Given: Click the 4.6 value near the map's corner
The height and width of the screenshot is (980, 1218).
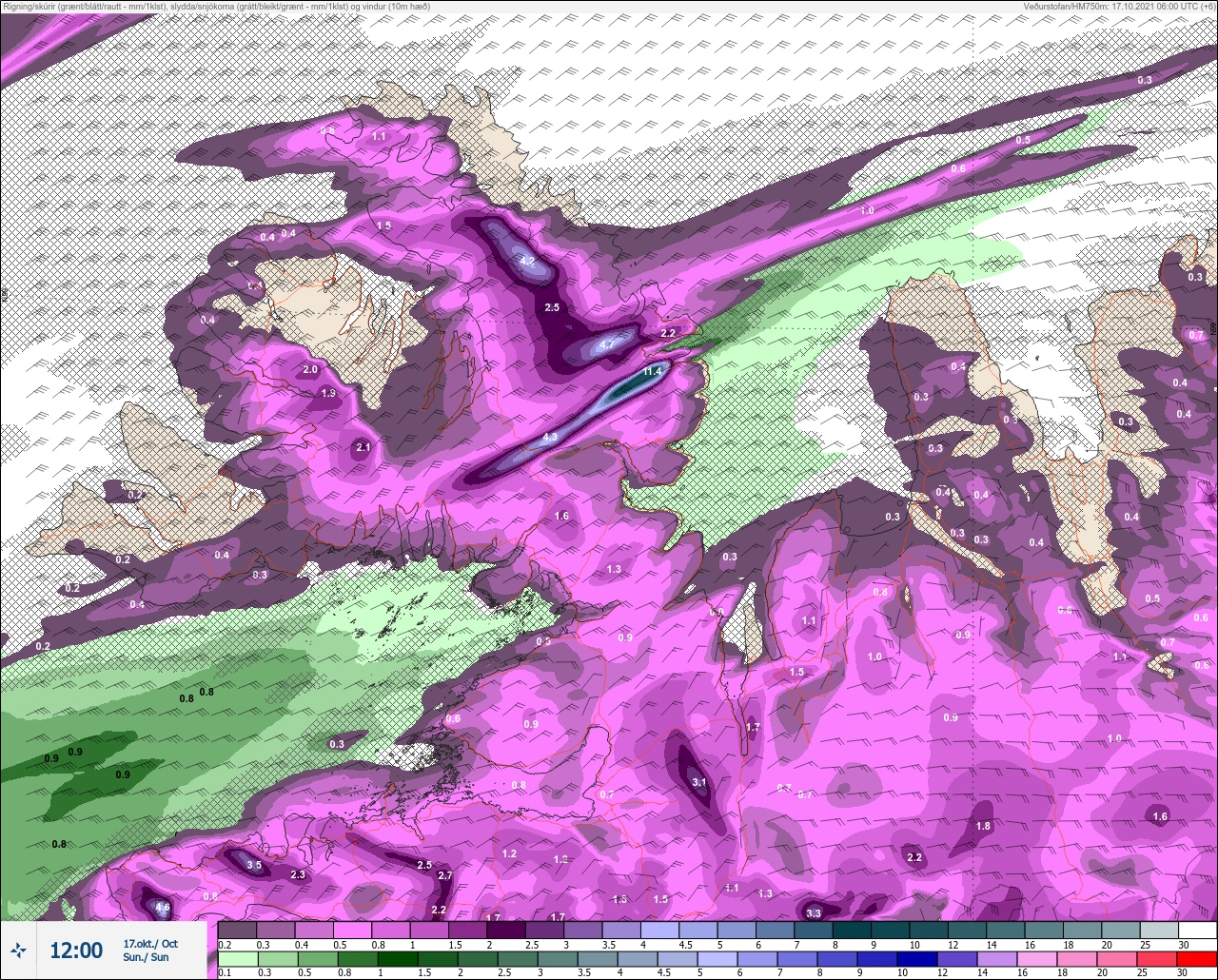Looking at the screenshot, I should (163, 908).
